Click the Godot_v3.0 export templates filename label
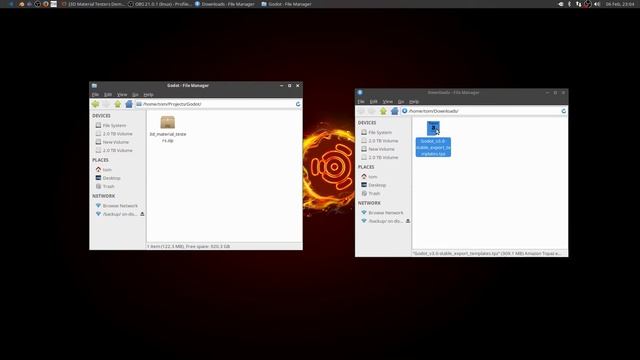Viewport: 640px width, 360px height. coord(433,147)
